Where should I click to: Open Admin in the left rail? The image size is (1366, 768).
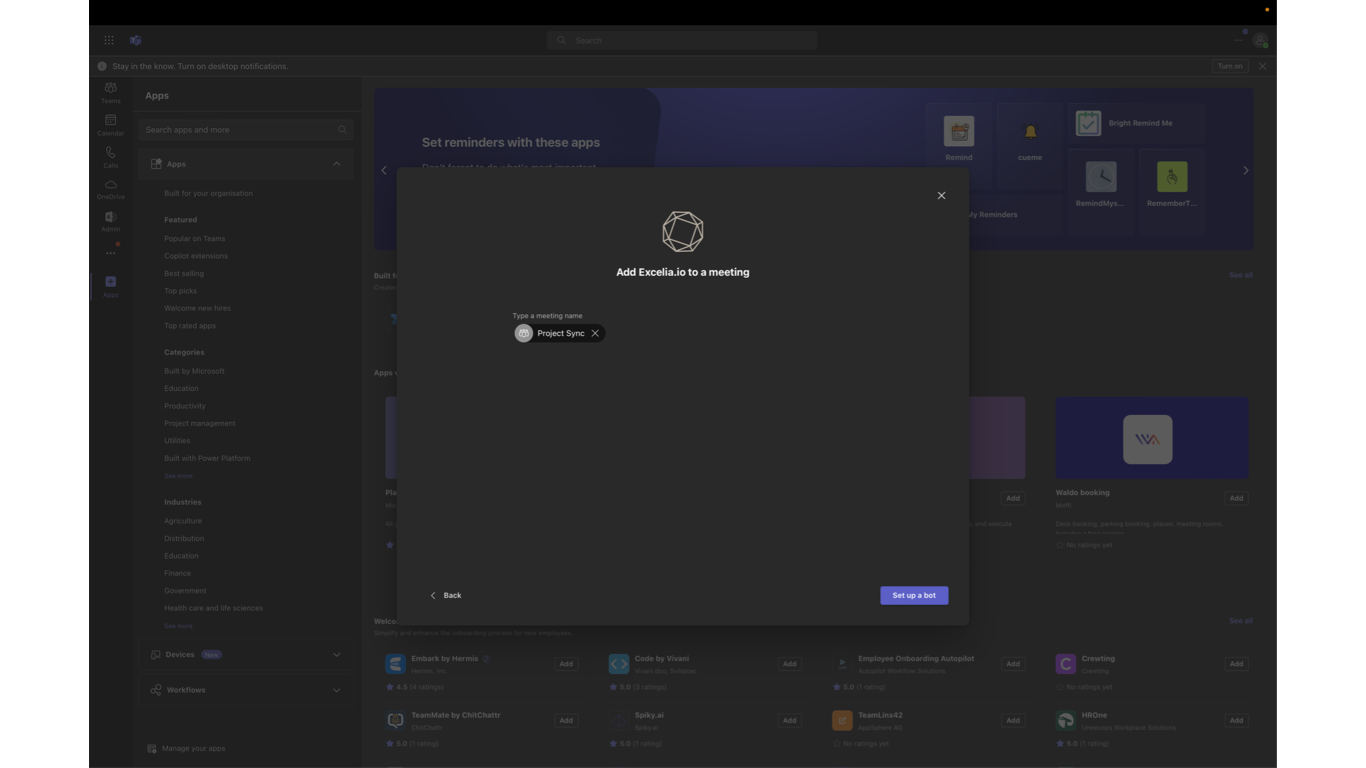point(111,221)
